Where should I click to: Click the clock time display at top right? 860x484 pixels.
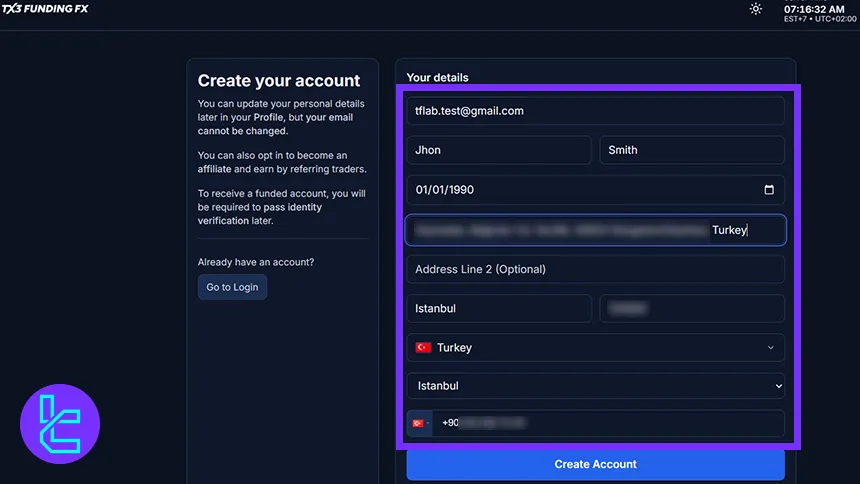coord(814,10)
